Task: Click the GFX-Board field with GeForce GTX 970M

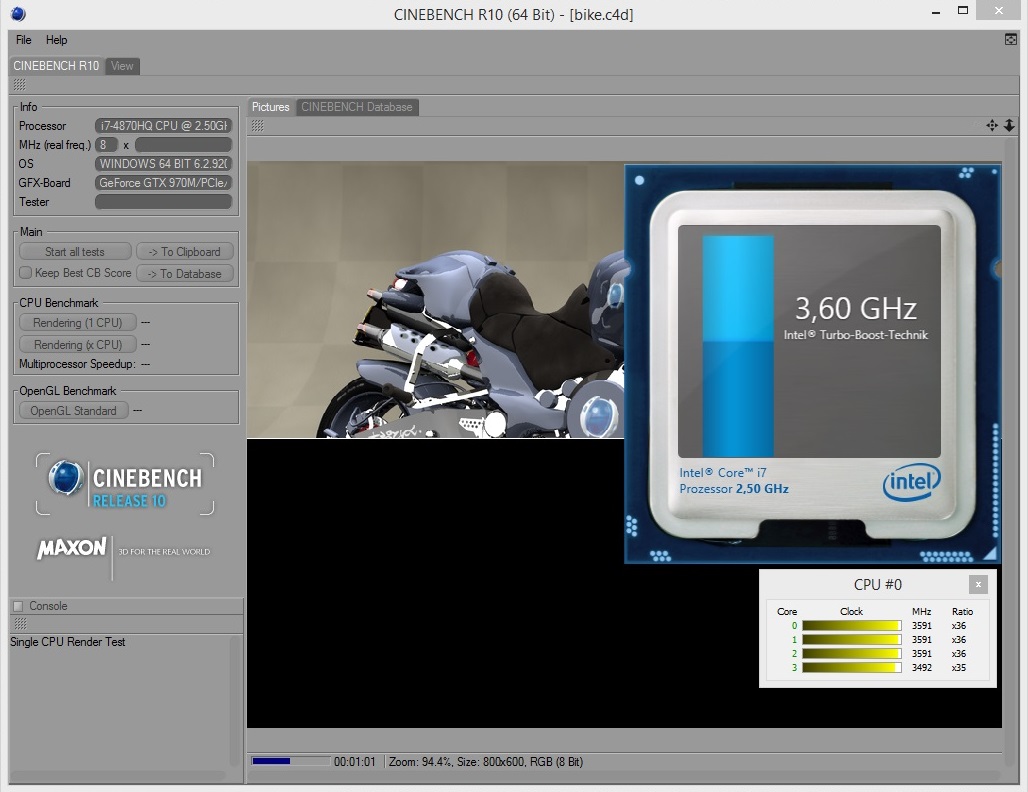Action: coord(163,183)
